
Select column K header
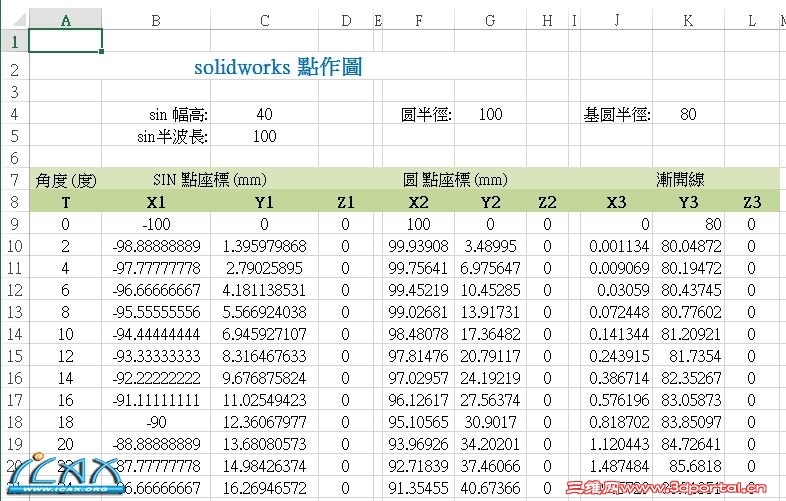(688, 20)
